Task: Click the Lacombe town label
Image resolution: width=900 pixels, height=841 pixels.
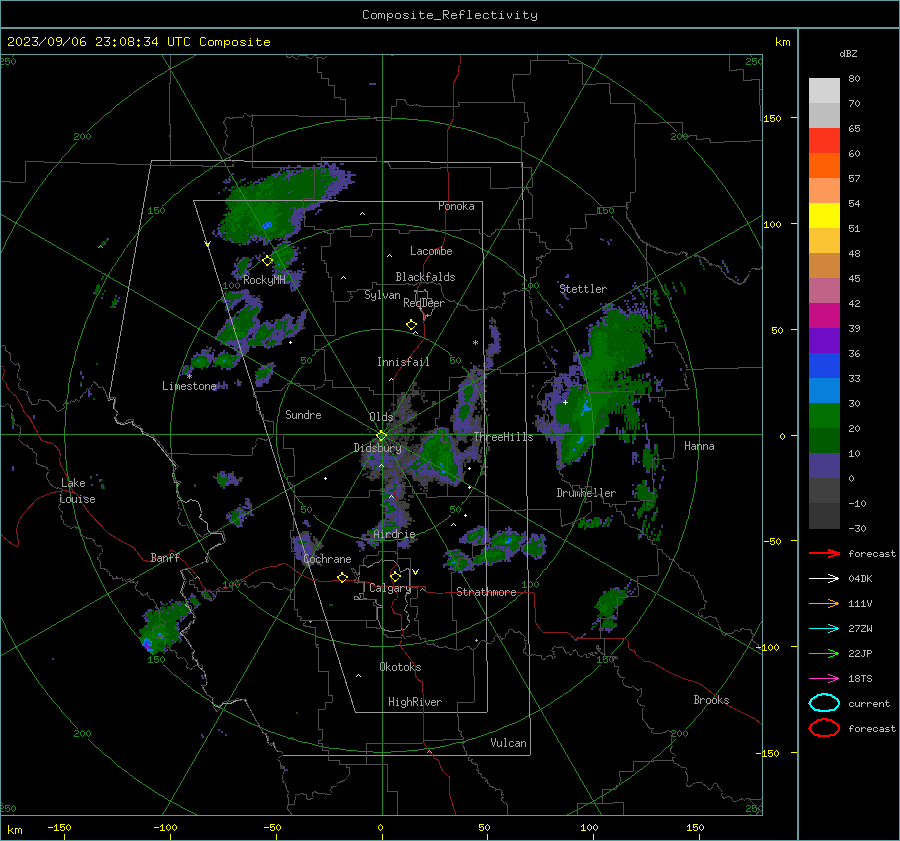Action: point(431,251)
